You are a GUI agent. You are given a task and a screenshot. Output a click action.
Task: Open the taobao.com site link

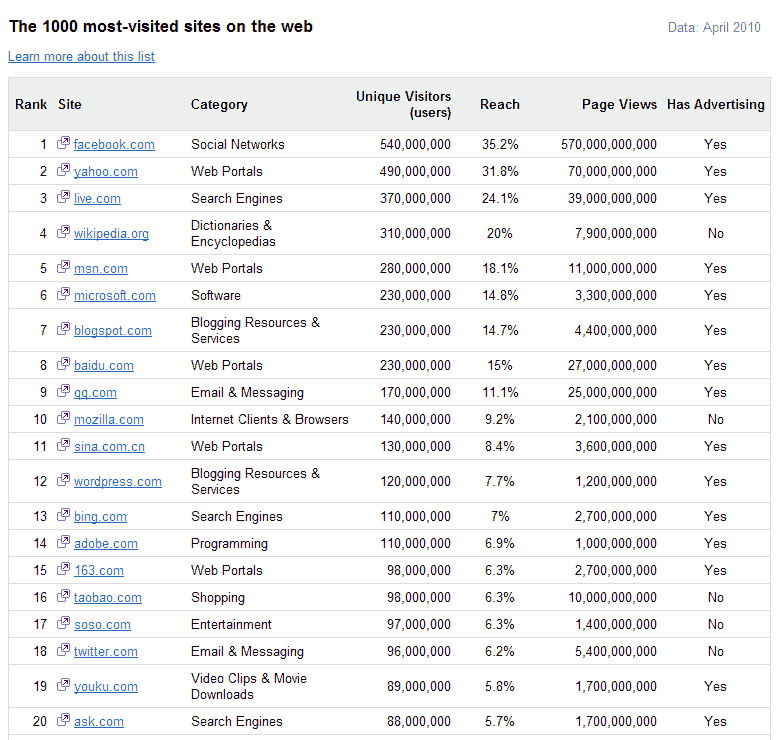click(108, 597)
